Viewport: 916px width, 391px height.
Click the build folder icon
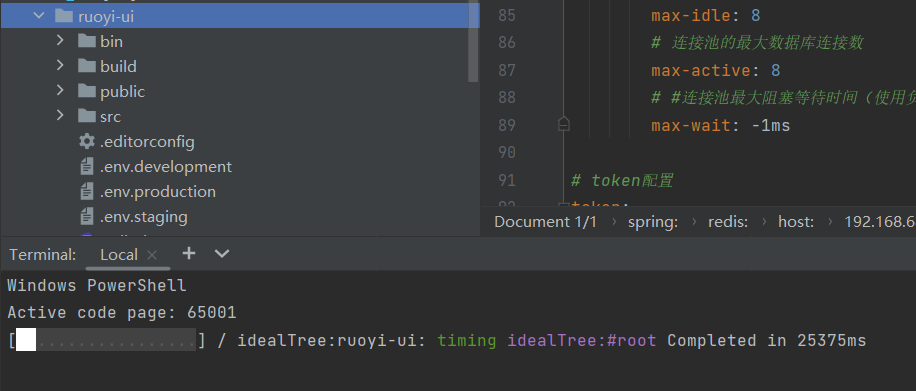pos(86,66)
